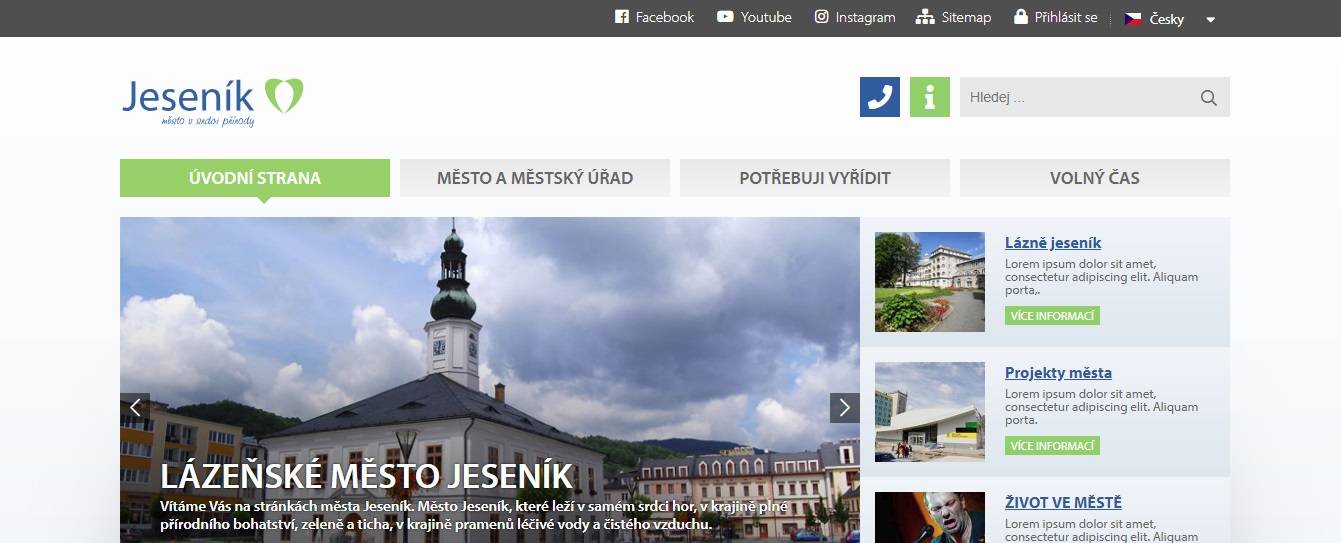
Task: Click the Facebook icon in top bar
Action: 621,17
